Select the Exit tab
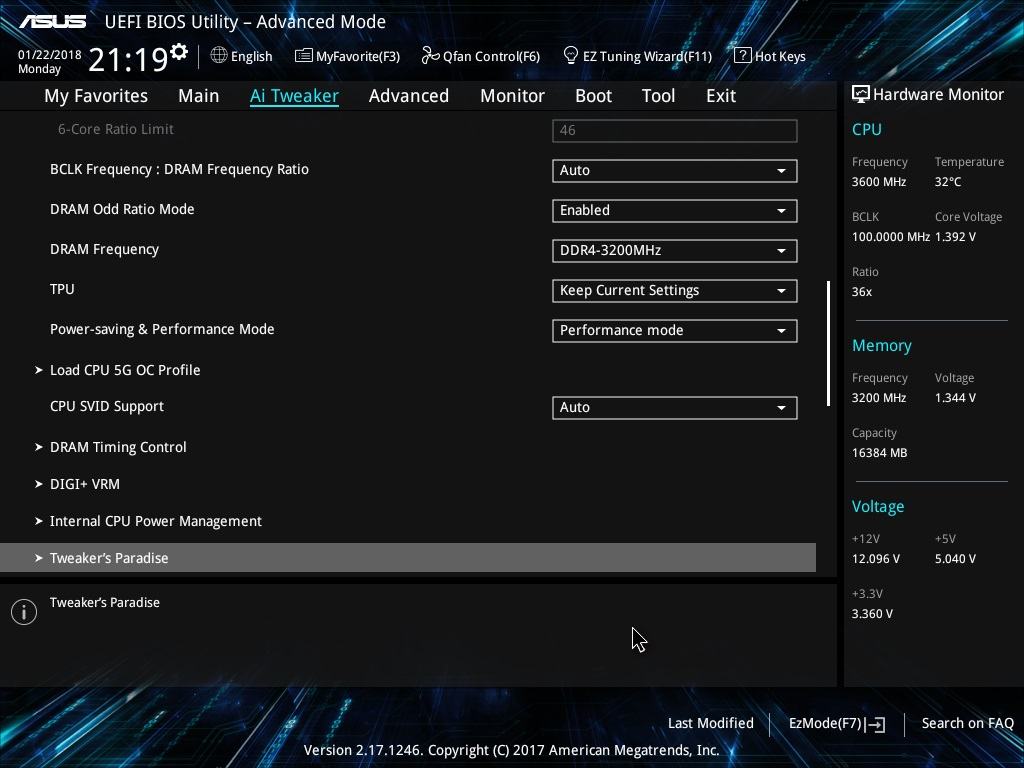This screenshot has height=768, width=1024. 721,96
